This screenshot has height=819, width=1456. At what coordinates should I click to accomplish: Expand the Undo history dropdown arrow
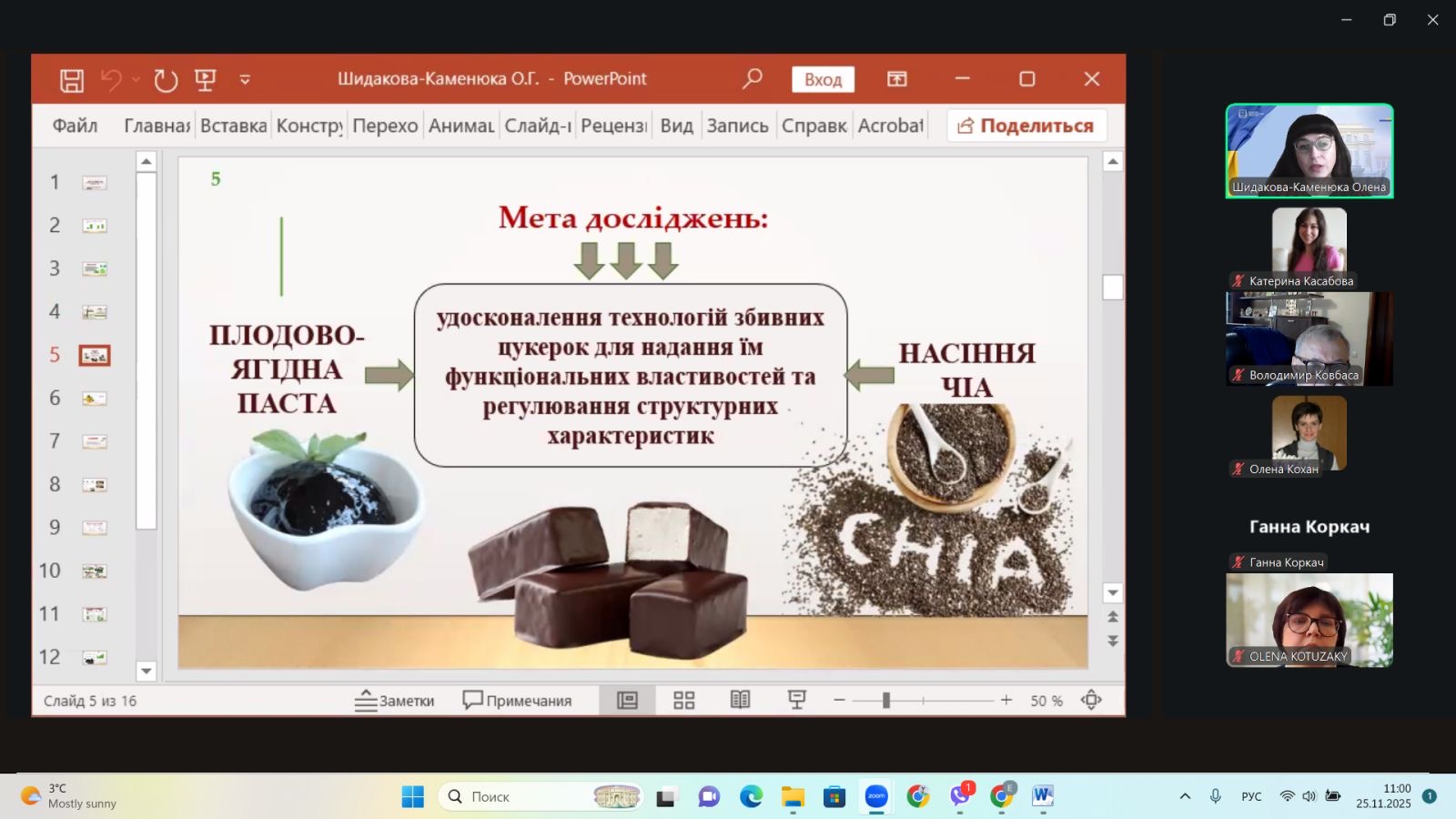pos(136,80)
